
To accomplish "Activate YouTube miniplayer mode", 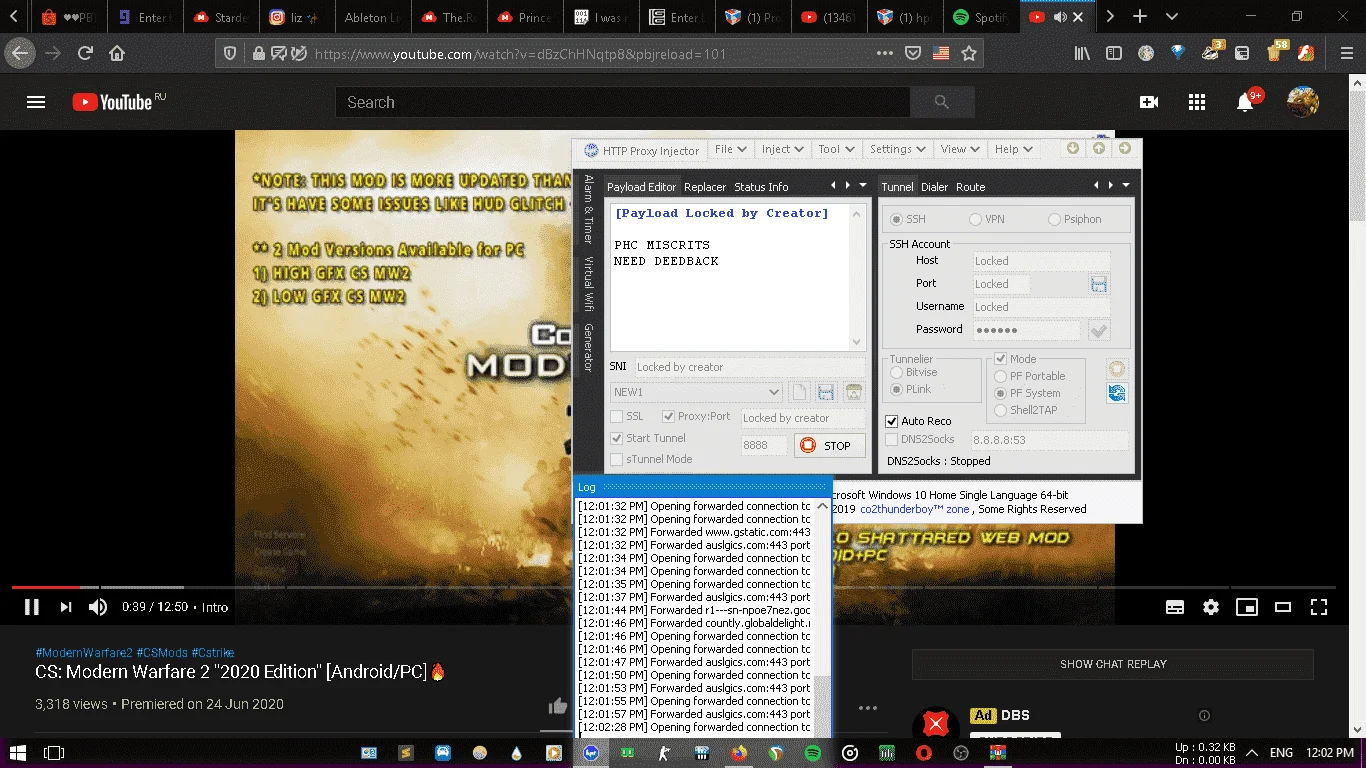I will 1246,607.
